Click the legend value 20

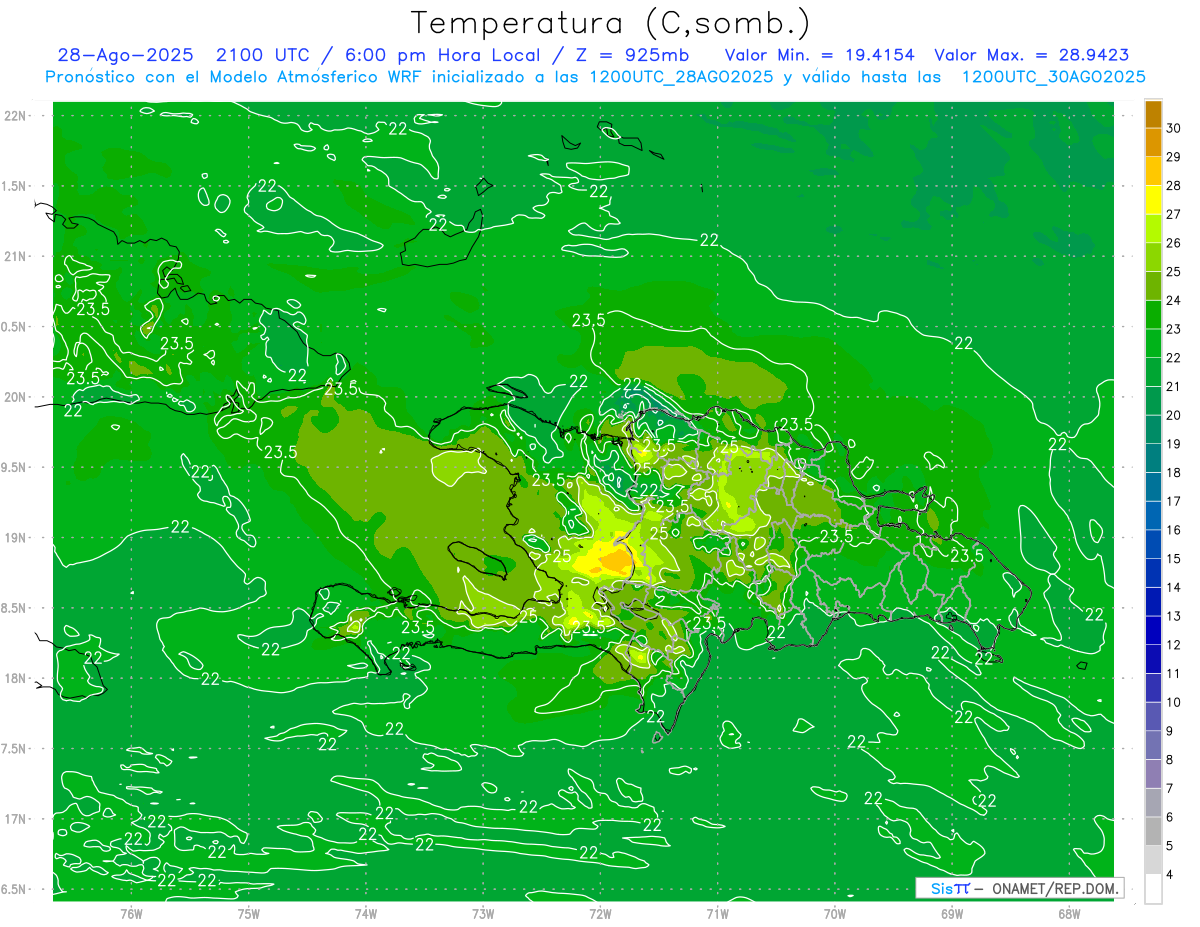1173,415
